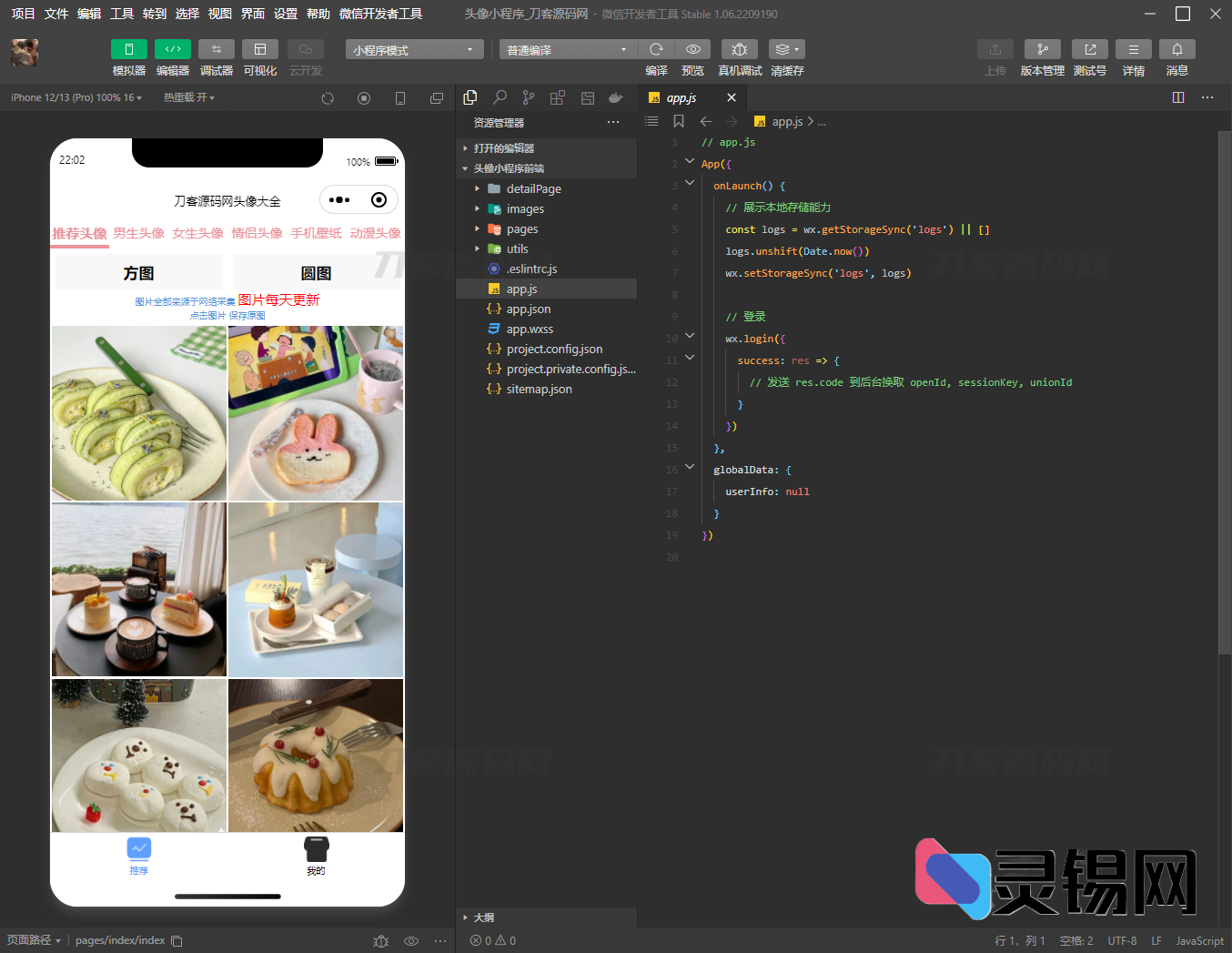
Task: Click the split editor icon
Action: coord(1178,97)
